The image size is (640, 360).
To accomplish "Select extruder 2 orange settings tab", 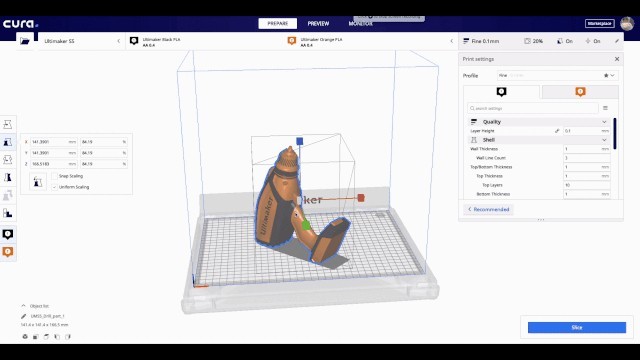I will click(580, 92).
